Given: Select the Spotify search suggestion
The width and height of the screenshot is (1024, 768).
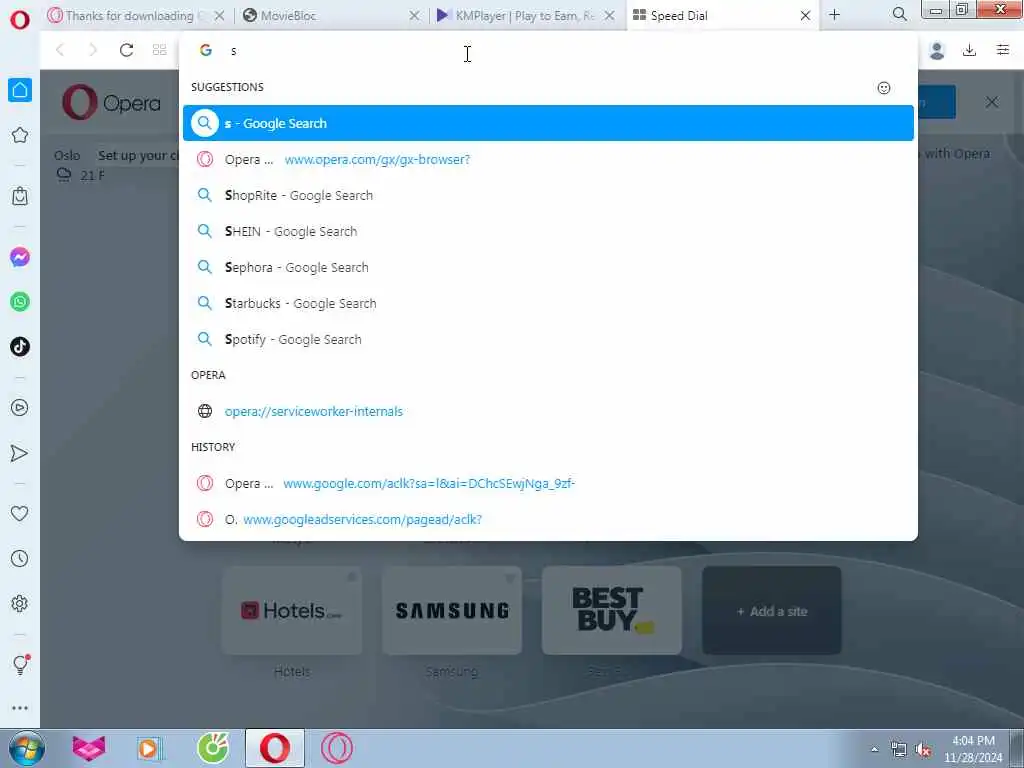Looking at the screenshot, I should point(548,339).
